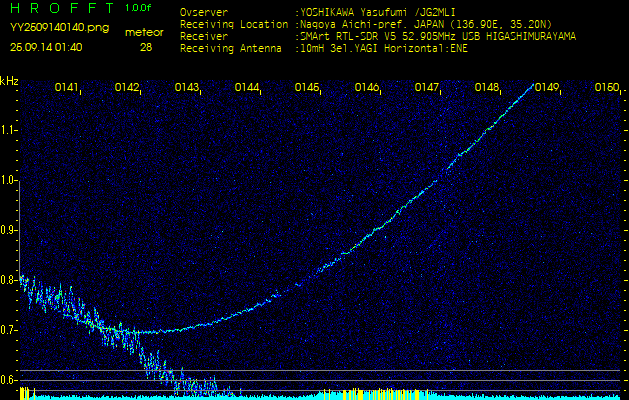The image size is (629, 400).
Task: Click the YY2509140140.png file name
Action: coord(59,28)
